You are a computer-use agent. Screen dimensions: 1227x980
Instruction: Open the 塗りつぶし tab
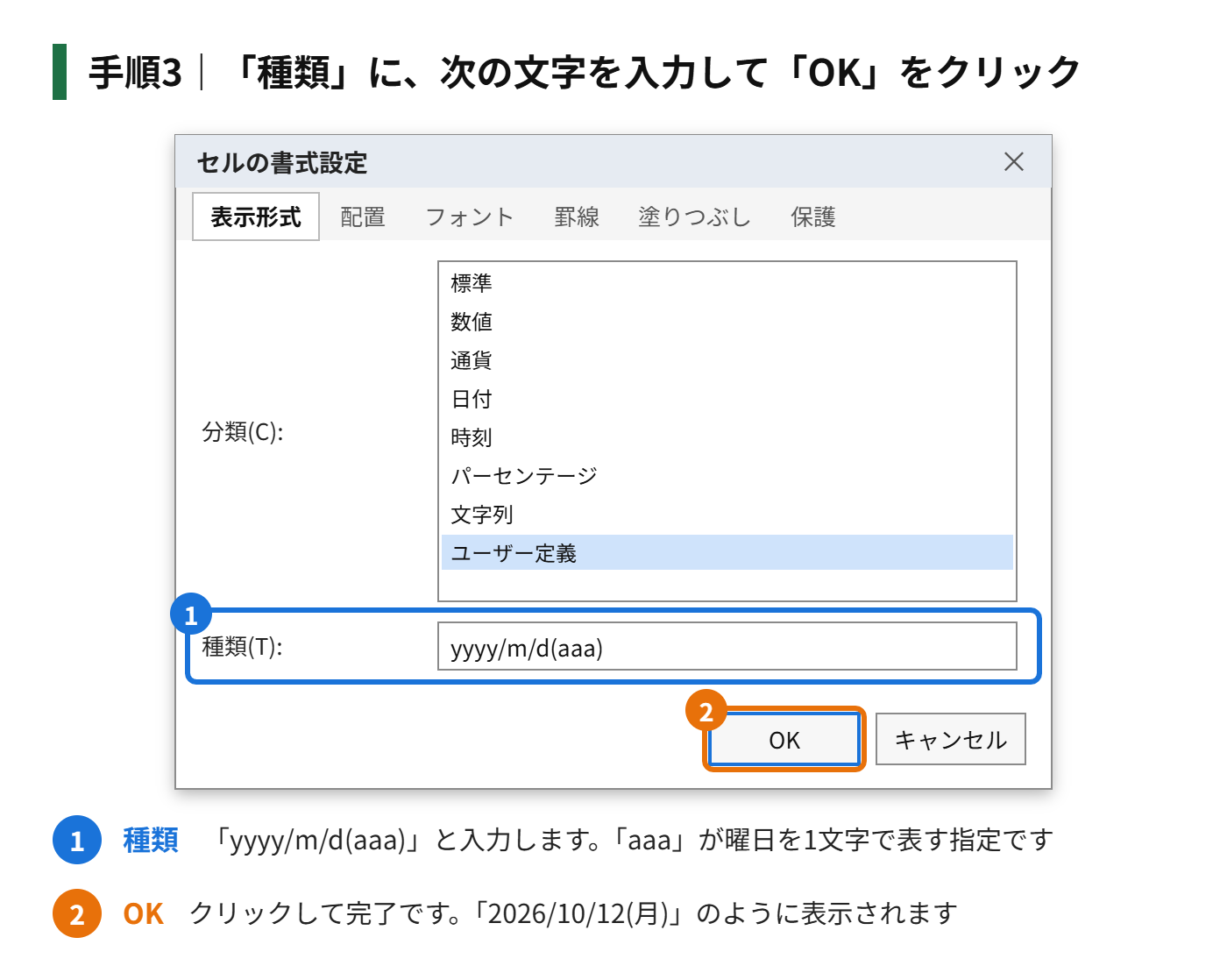click(x=694, y=217)
